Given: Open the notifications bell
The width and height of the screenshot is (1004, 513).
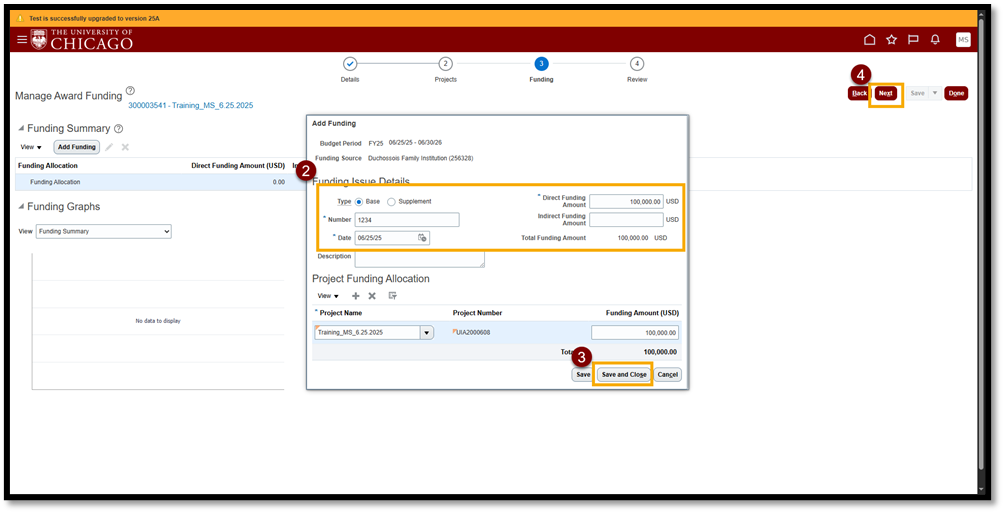Looking at the screenshot, I should (x=935, y=40).
